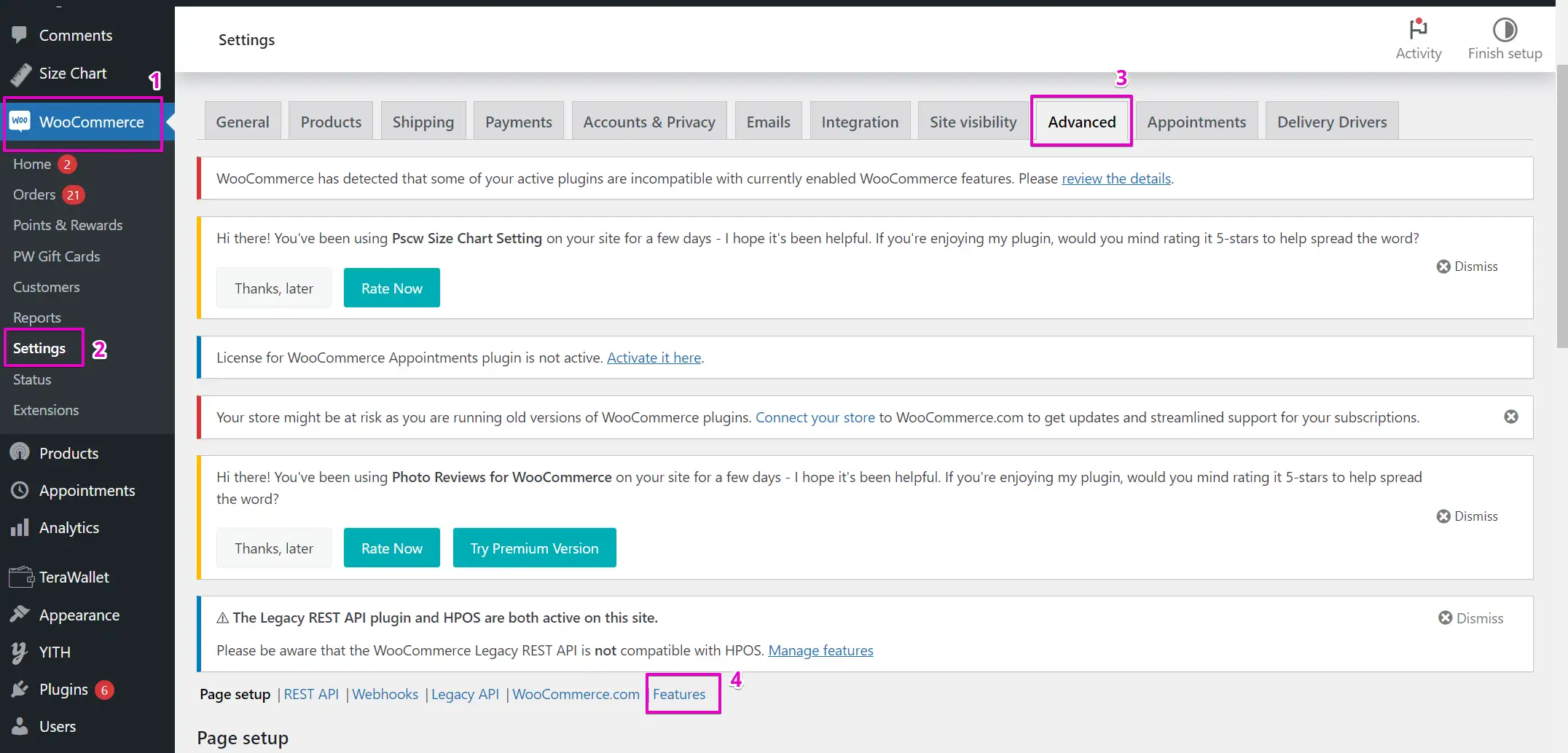Image resolution: width=1568 pixels, height=753 pixels.
Task: Open PW Gift Cards submenu item
Action: click(56, 256)
